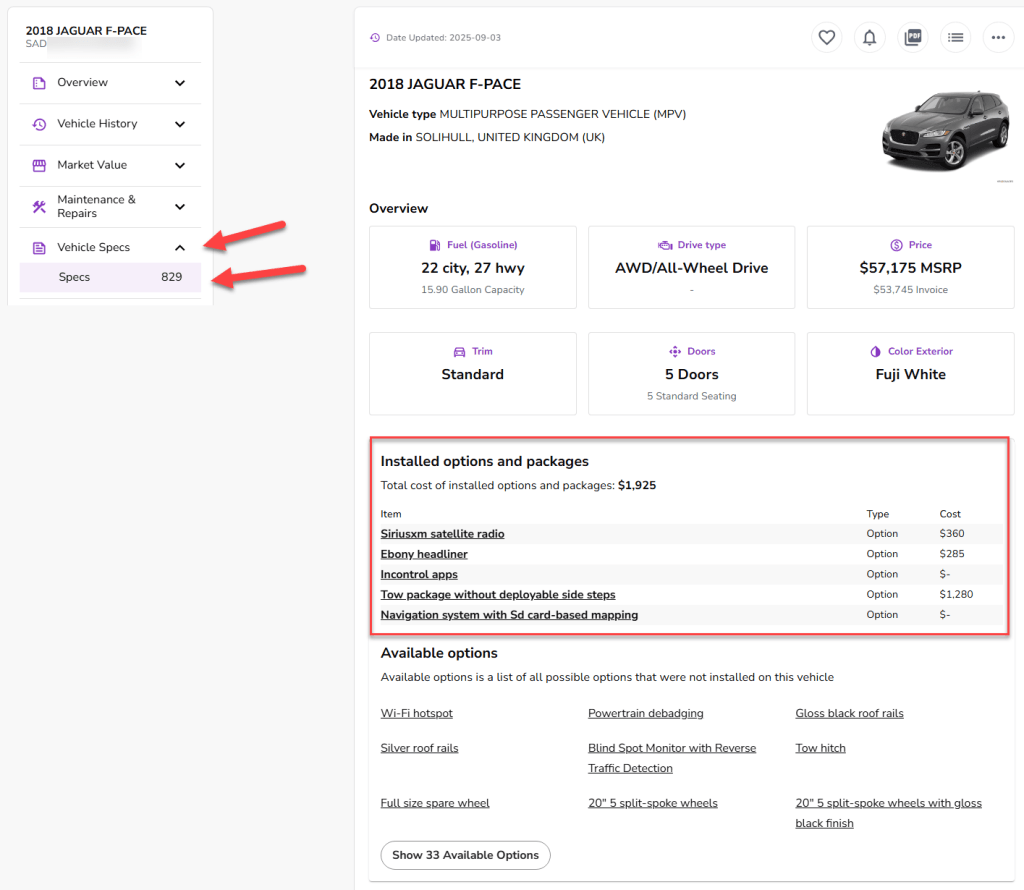Open notifications via the bell icon
The height and width of the screenshot is (890, 1024).
(x=870, y=37)
